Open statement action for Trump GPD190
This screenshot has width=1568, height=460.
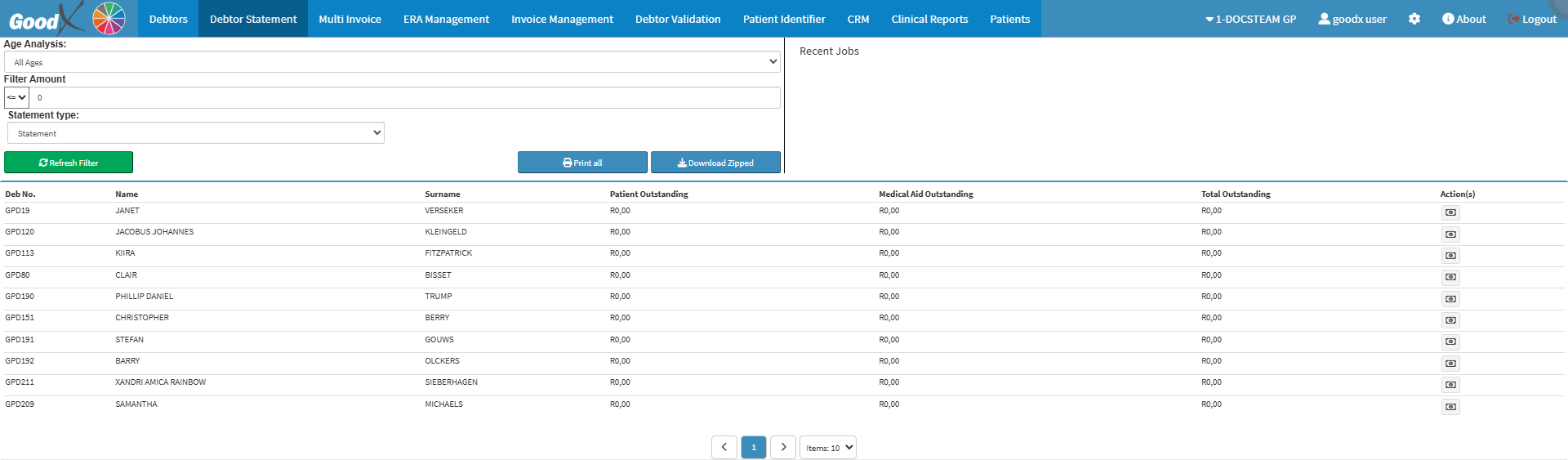click(1450, 299)
